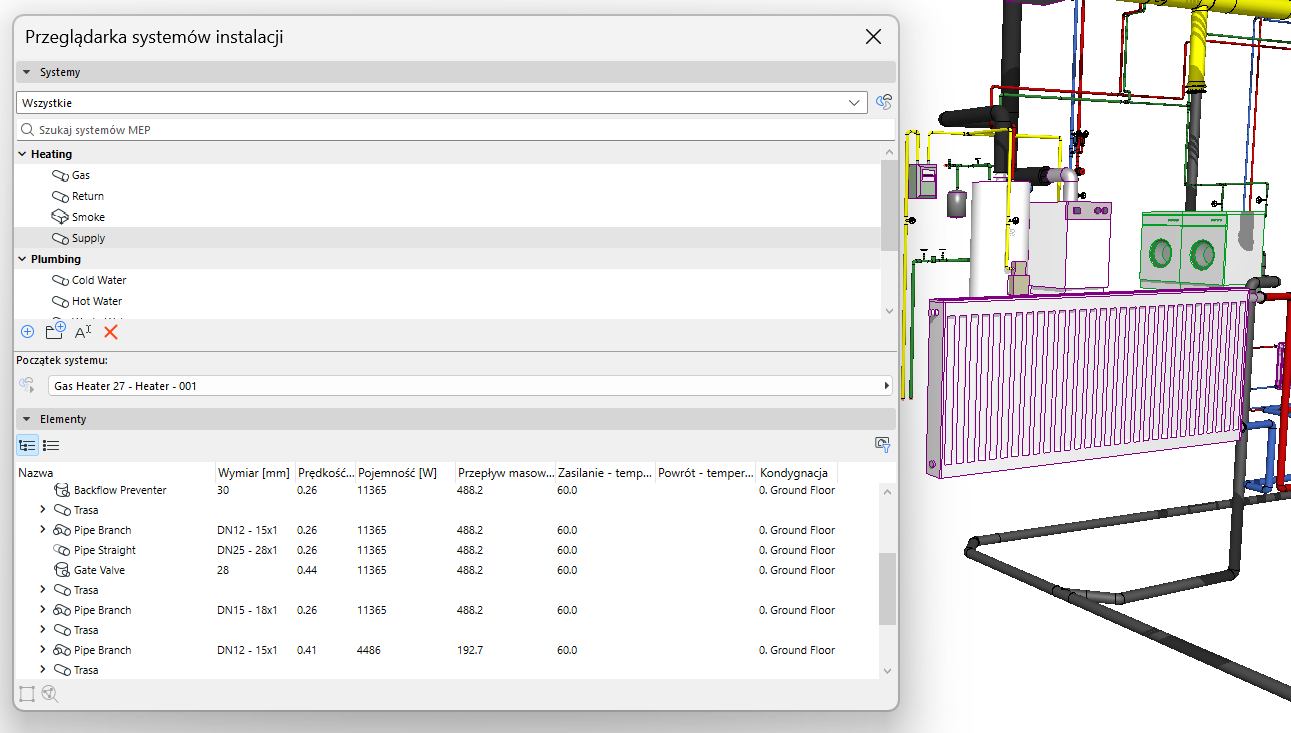The height and width of the screenshot is (733, 1291).
Task: Select the Pipe Straight element row
Action: [x=447, y=550]
